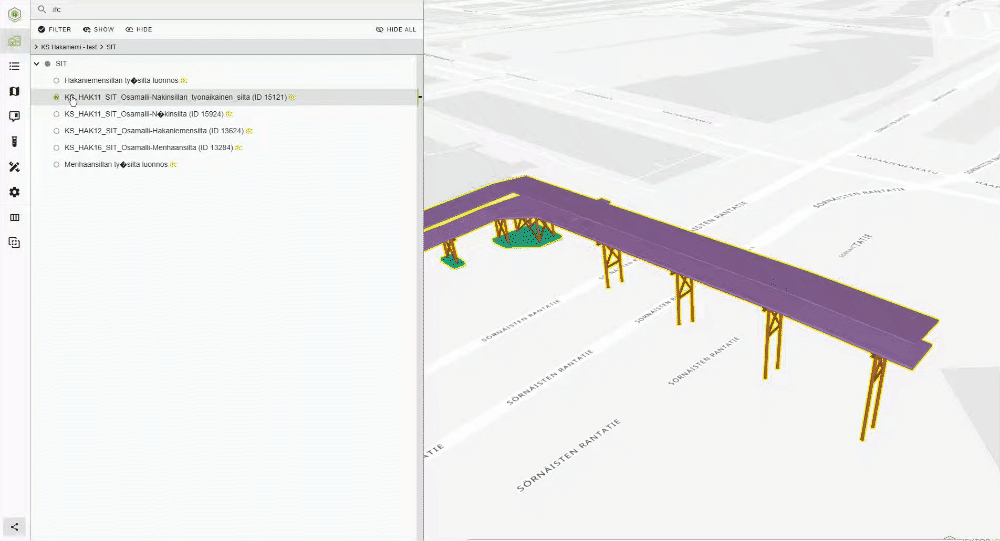Screen dimensions: 1000x541
Task: Toggle the SIT group visibility dot
Action: coord(47,64)
